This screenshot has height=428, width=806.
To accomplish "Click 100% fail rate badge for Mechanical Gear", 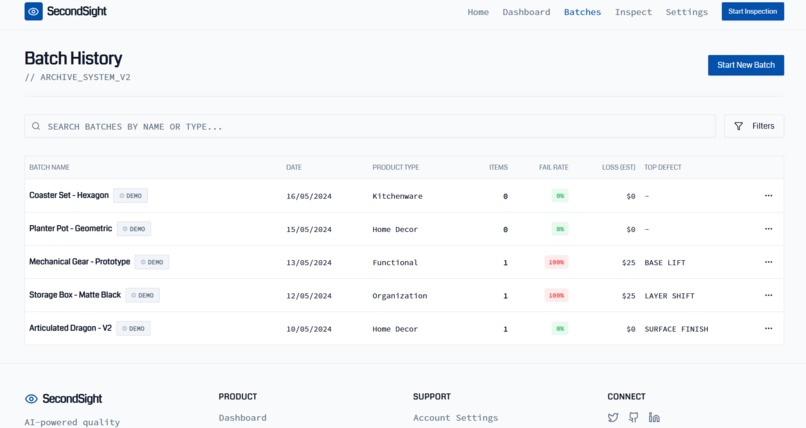I will [x=556, y=263].
